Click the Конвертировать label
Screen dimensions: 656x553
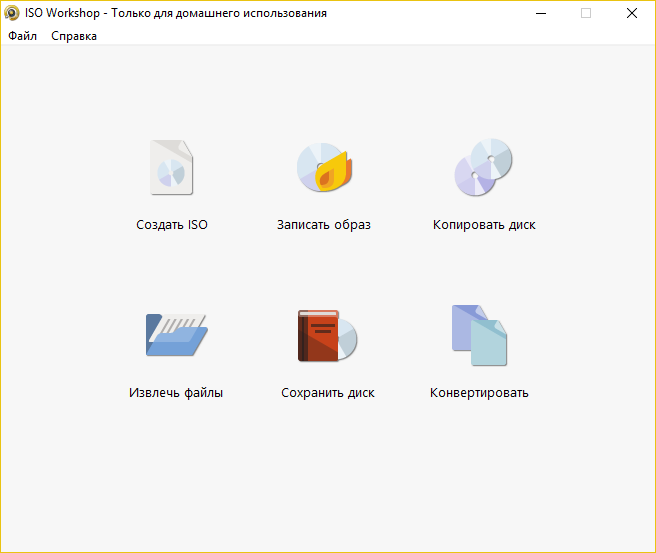click(x=479, y=393)
